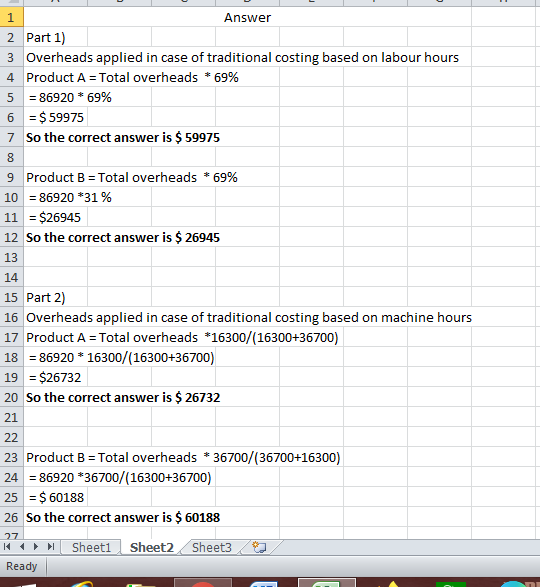Viewport: 540px width, 587px height.
Task: Select 'So the correct answer is $ 59975'
Action: pyautogui.click(x=123, y=137)
